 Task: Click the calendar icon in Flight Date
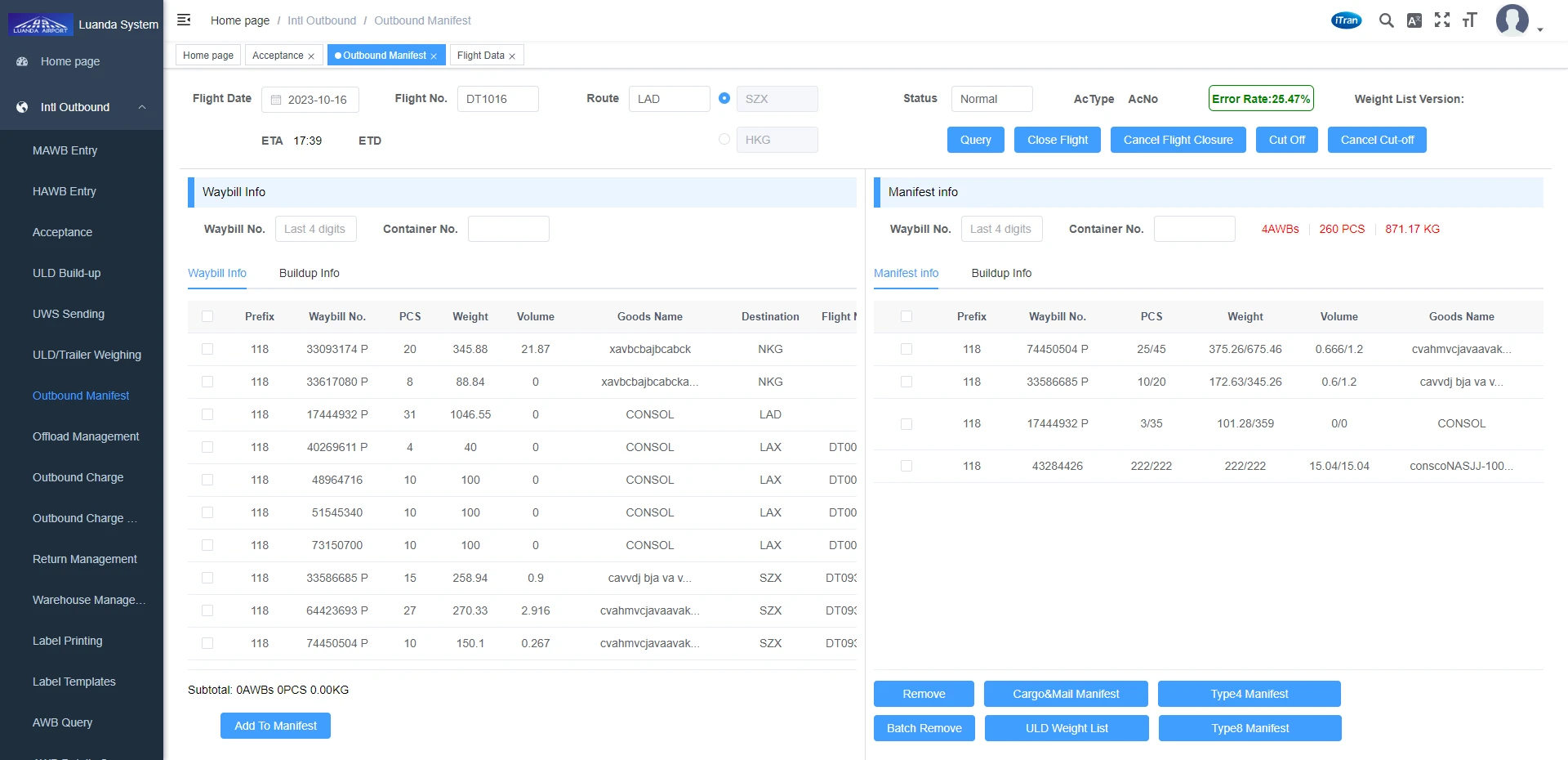coord(276,100)
